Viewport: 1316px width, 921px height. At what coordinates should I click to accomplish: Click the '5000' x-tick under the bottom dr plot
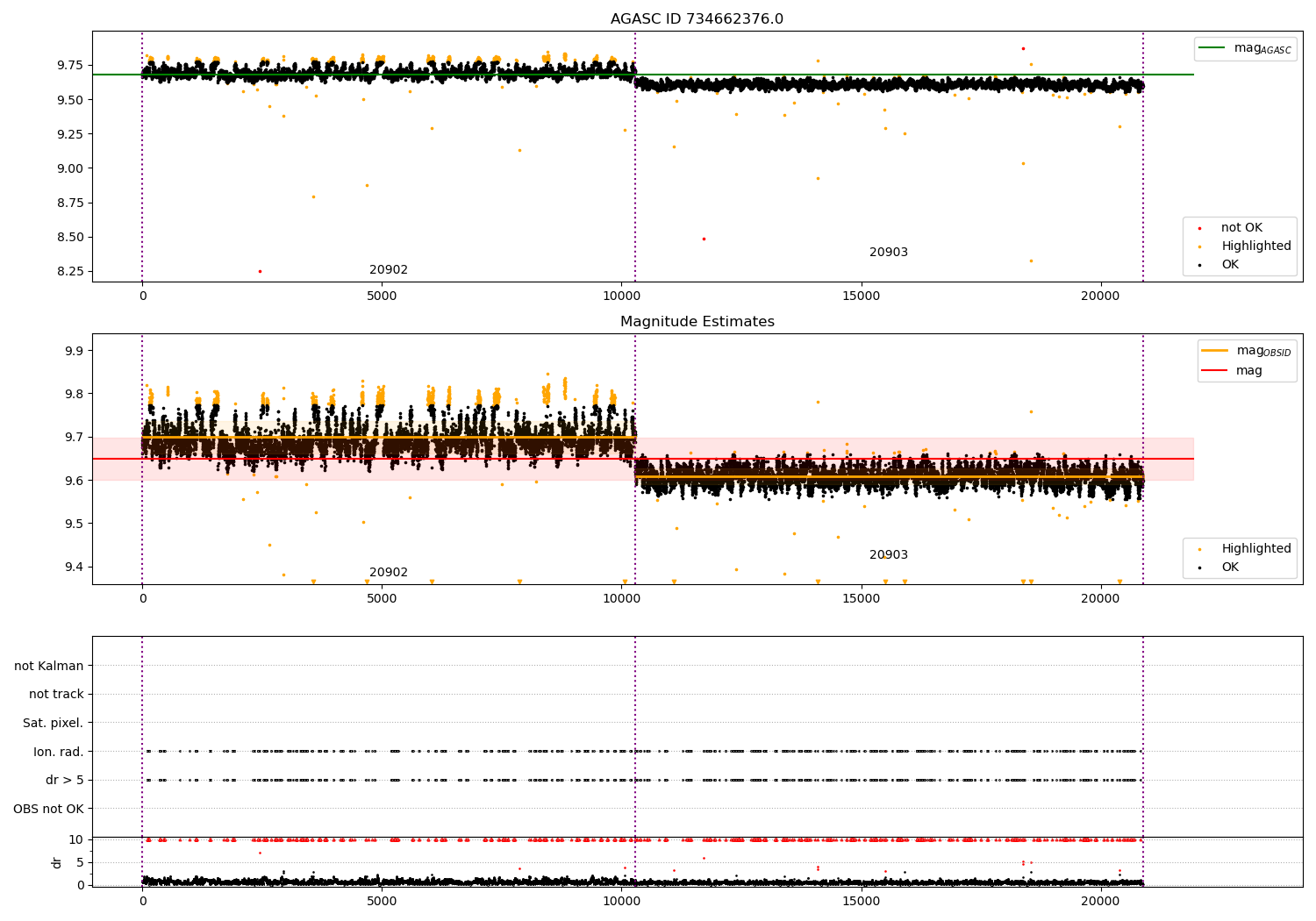(x=382, y=901)
